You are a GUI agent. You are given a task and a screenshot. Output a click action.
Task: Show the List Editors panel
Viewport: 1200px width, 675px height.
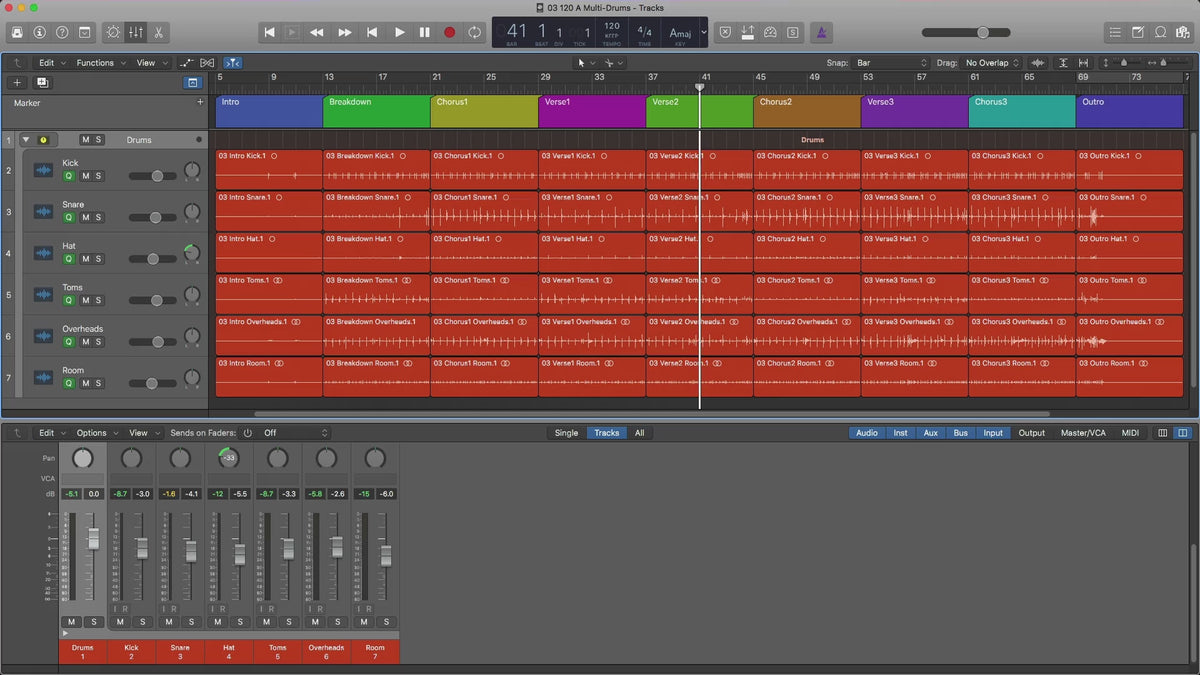click(1115, 32)
